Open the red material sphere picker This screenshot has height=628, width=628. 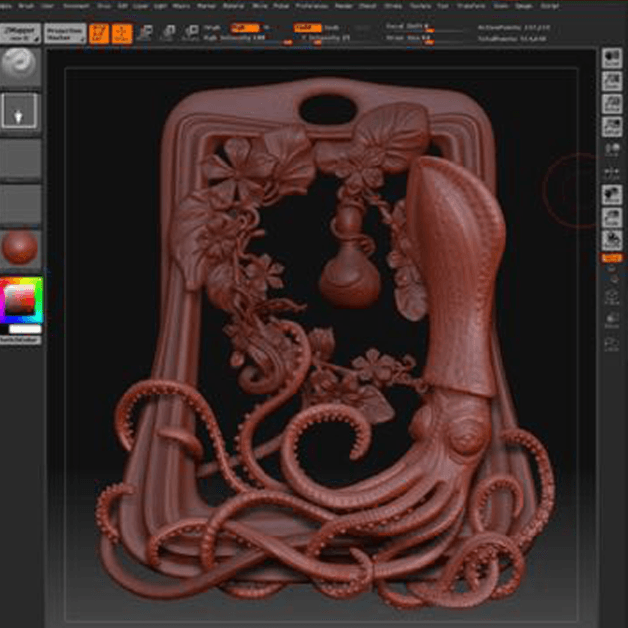pos(20,246)
